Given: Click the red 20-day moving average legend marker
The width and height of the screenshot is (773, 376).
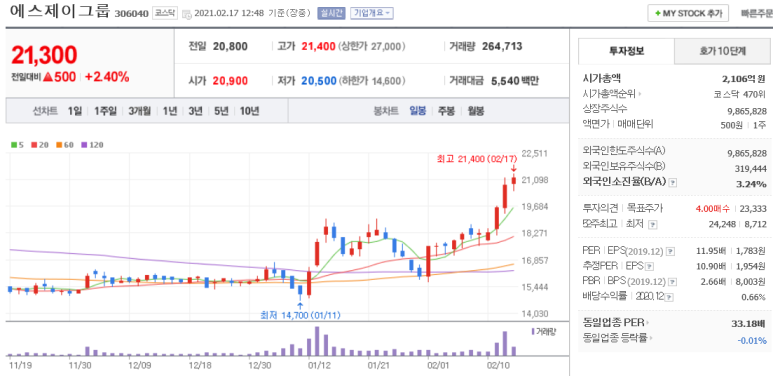Looking at the screenshot, I should [34, 145].
